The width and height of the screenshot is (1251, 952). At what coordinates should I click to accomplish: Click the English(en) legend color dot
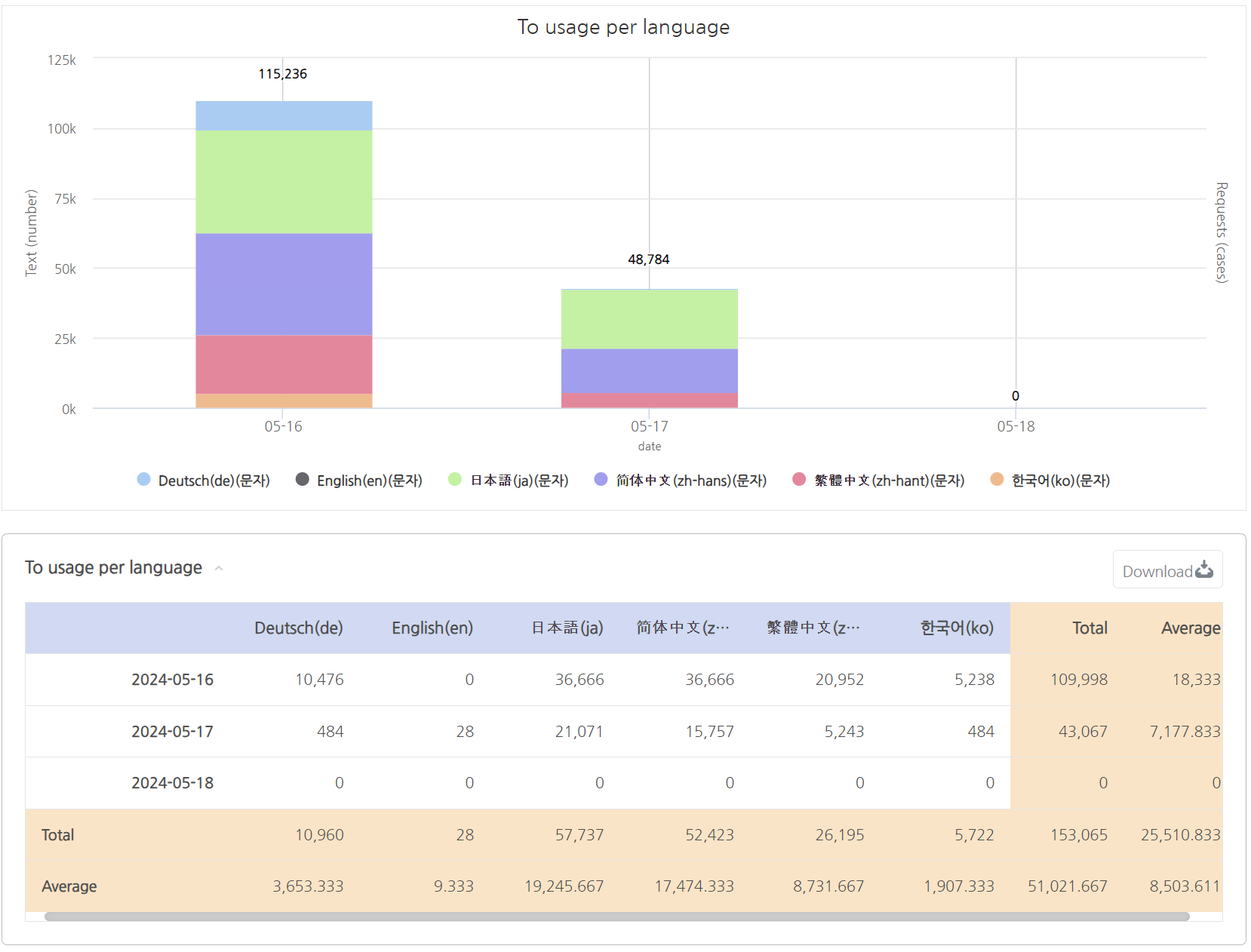pyautogui.click(x=301, y=480)
